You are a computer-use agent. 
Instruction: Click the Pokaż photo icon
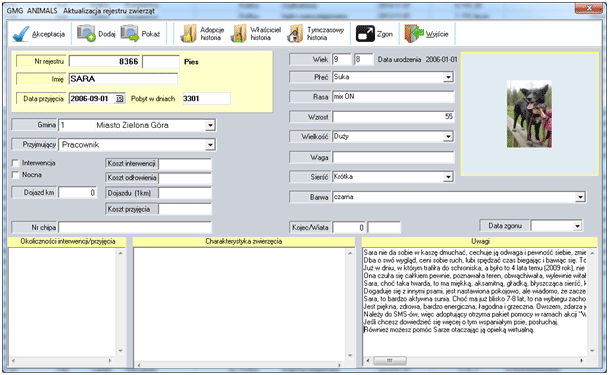click(129, 34)
